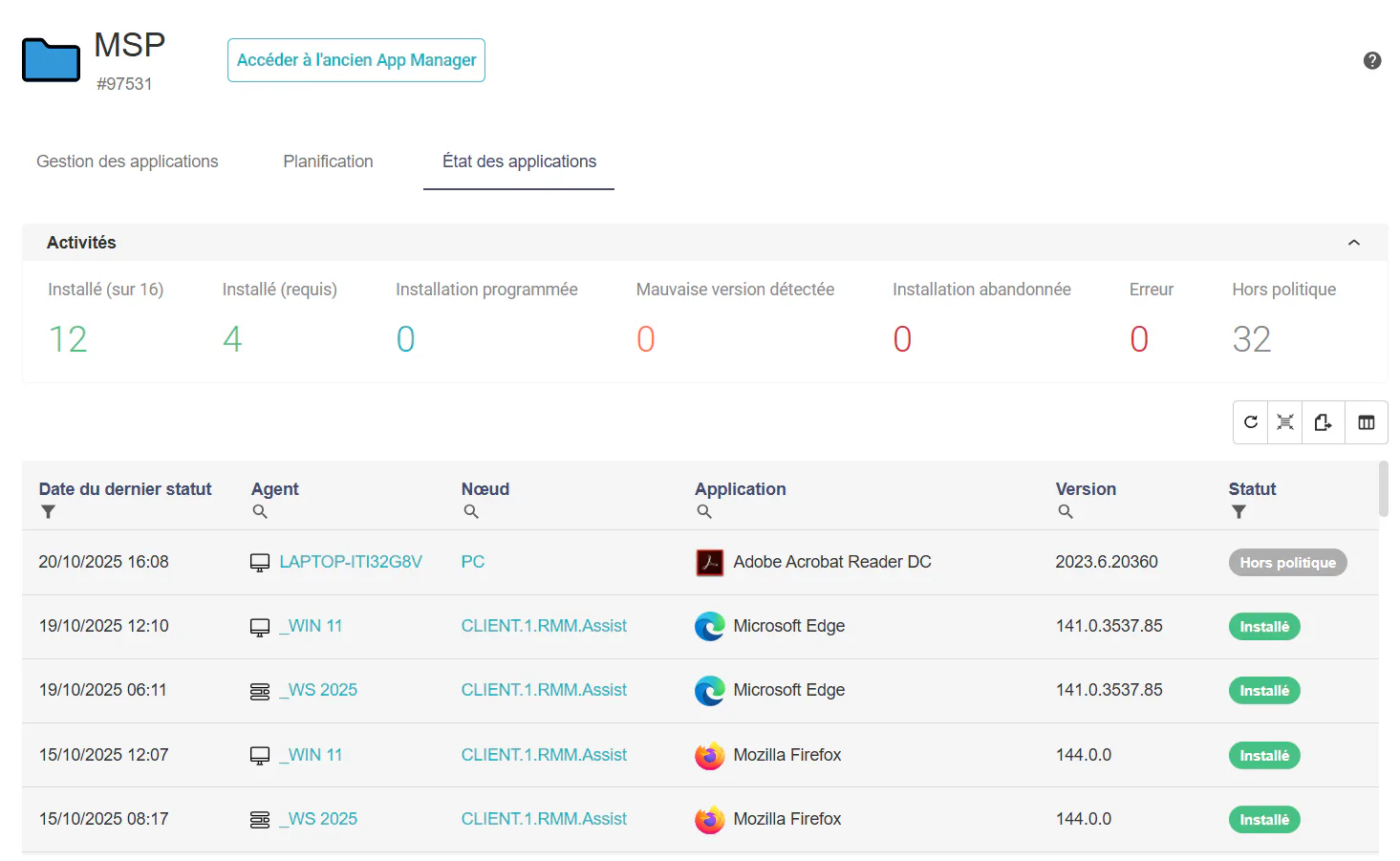Open the filter on Date du dernier statut
Image resolution: width=1400 pixels, height=861 pixels.
[x=48, y=512]
